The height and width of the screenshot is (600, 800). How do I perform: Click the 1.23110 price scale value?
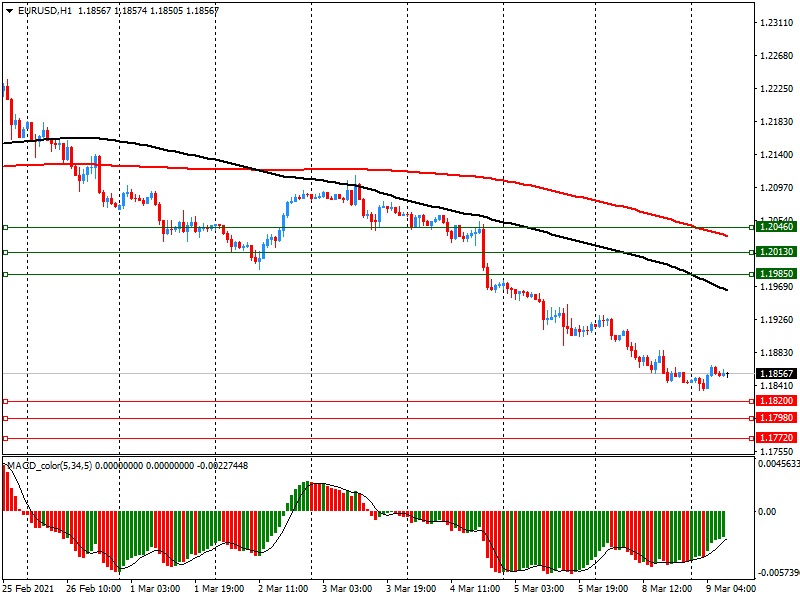(x=777, y=22)
